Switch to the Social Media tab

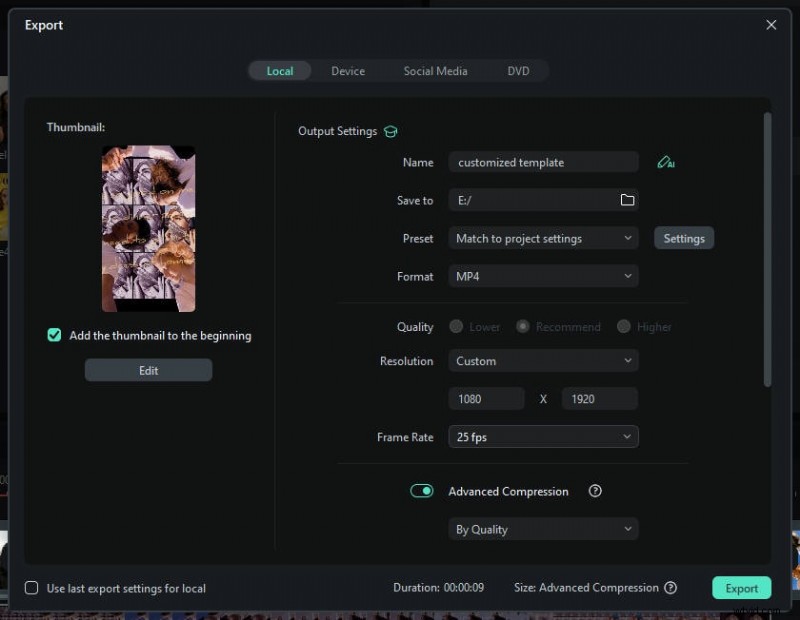tap(435, 70)
